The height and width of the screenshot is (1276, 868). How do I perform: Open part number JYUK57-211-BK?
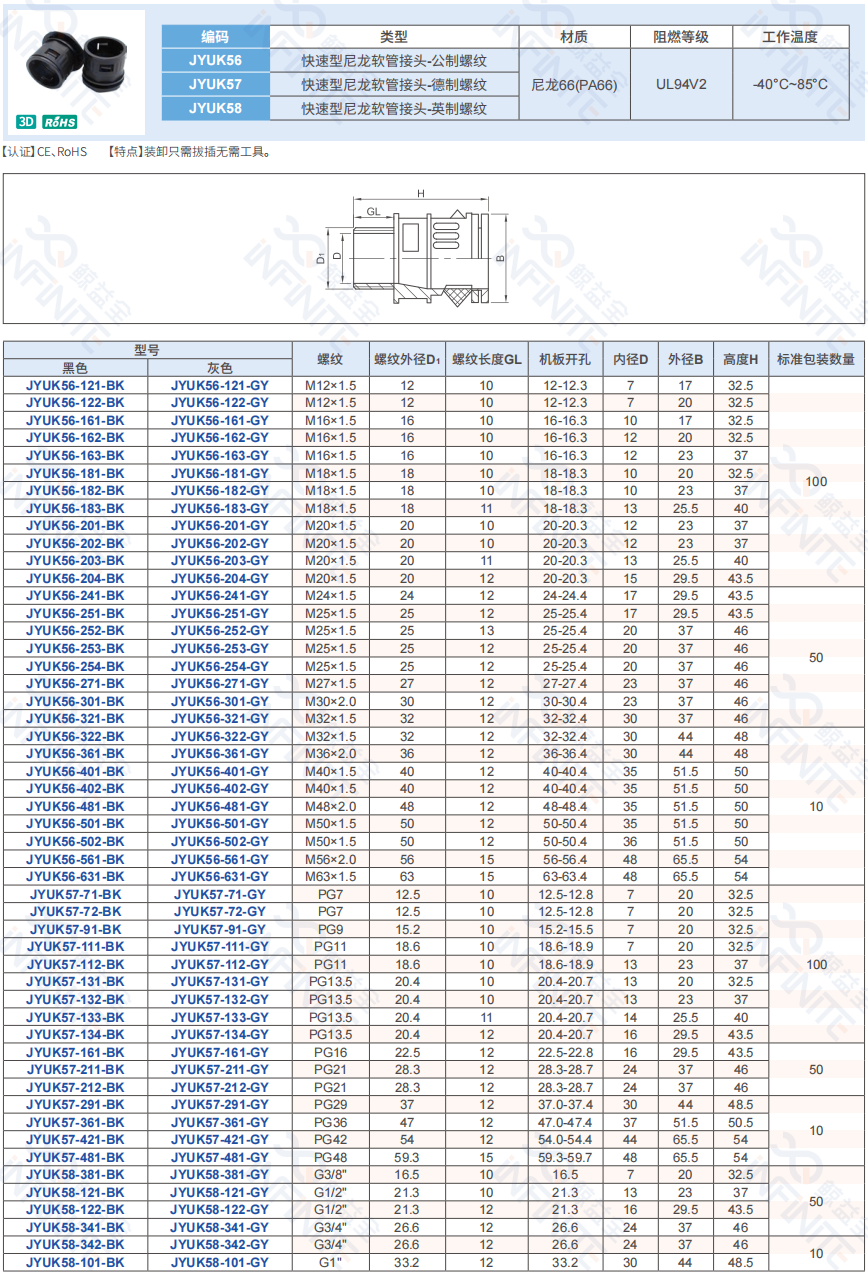76,1069
